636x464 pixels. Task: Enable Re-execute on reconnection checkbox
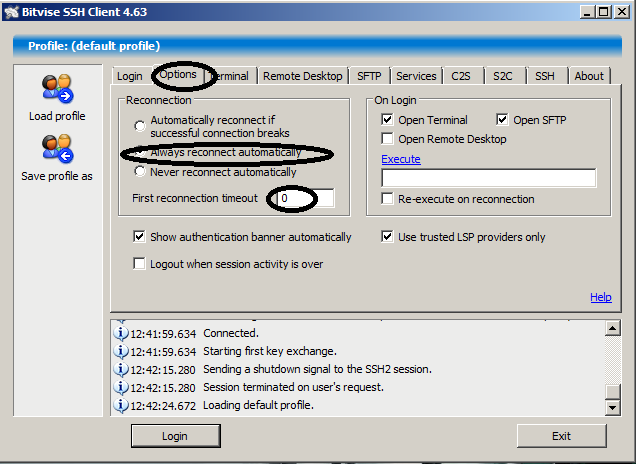pos(387,199)
